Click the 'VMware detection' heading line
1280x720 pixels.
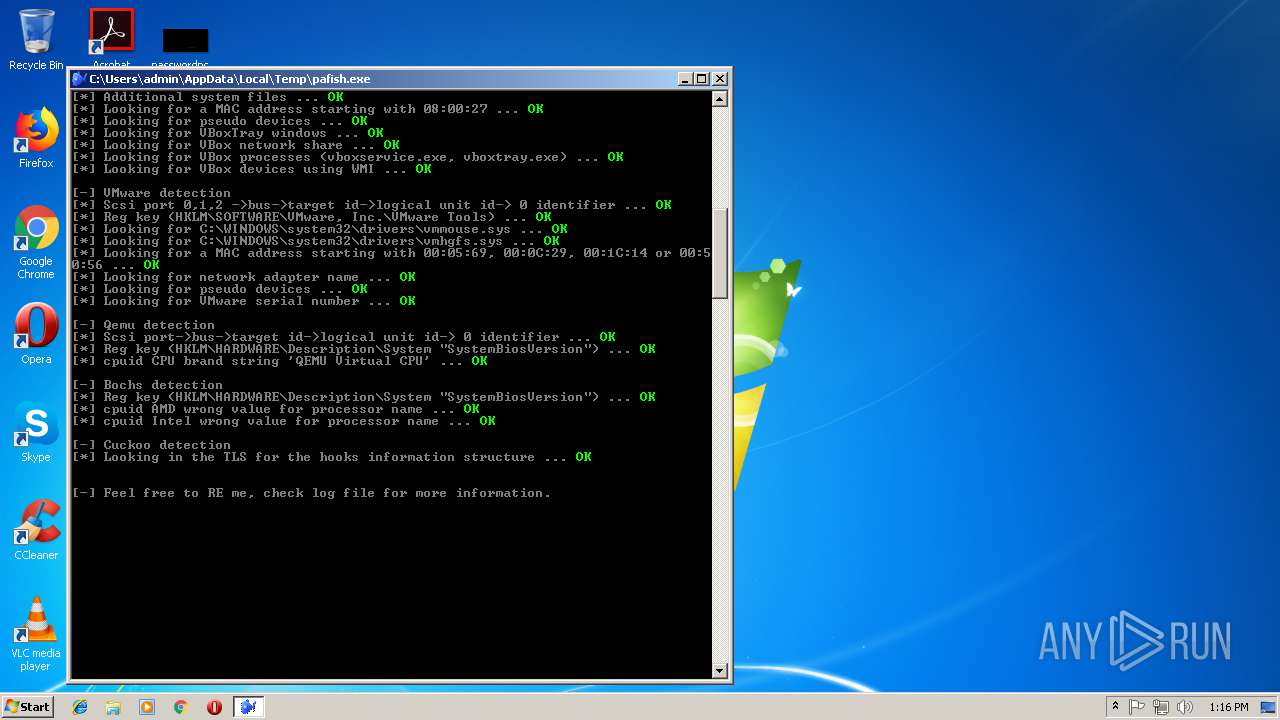tap(151, 193)
